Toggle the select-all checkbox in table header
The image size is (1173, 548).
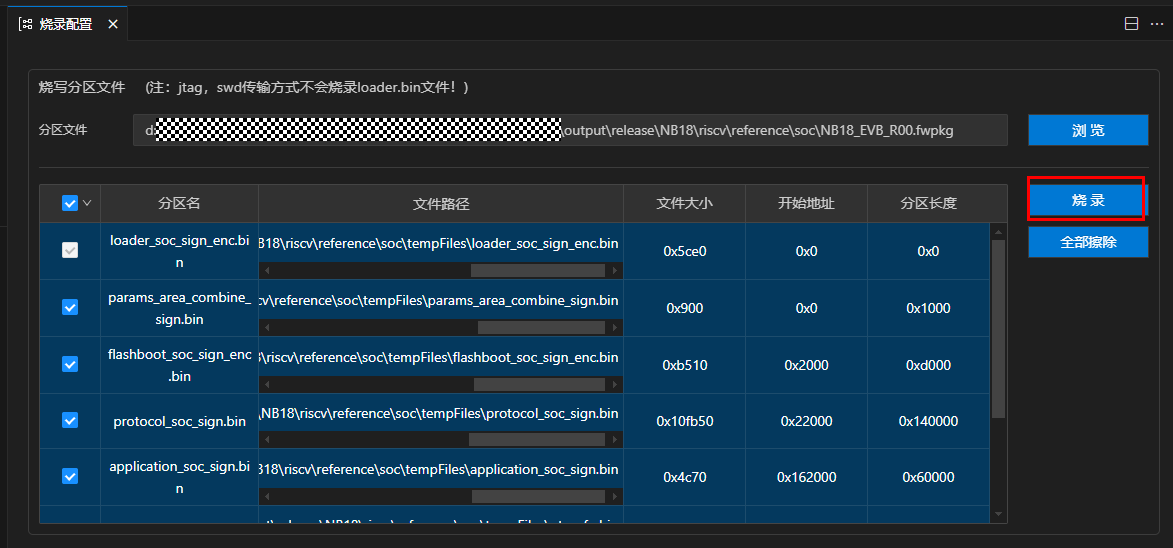pos(70,203)
